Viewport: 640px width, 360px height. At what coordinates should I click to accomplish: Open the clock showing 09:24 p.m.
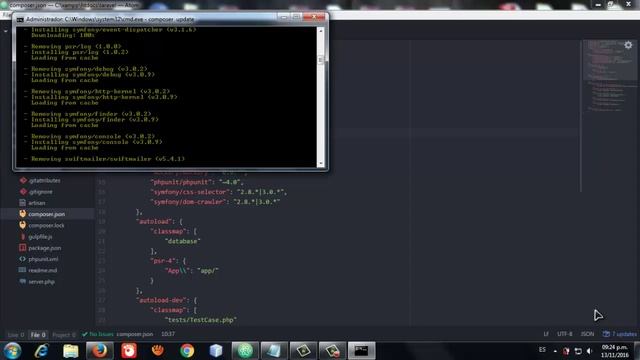(x=614, y=351)
